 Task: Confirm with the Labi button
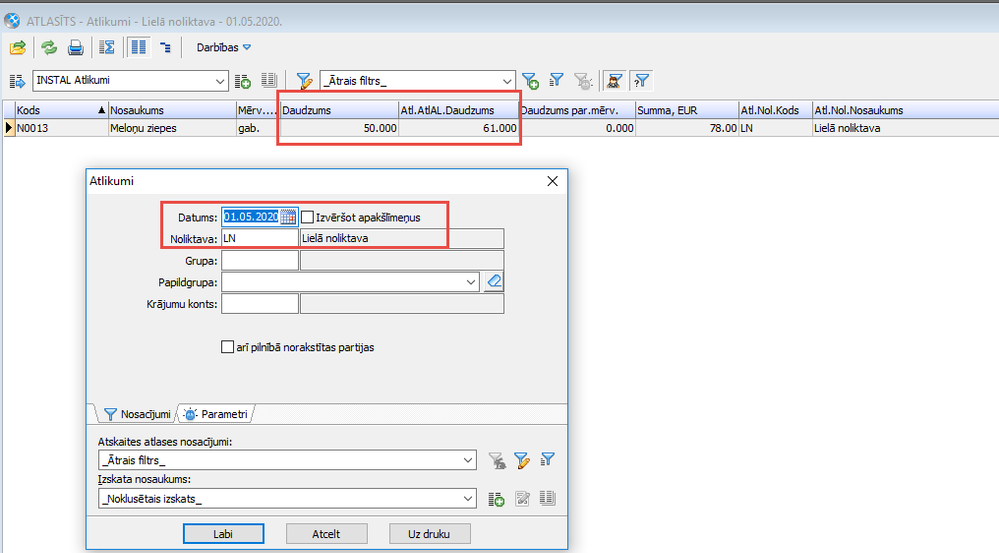pos(223,534)
